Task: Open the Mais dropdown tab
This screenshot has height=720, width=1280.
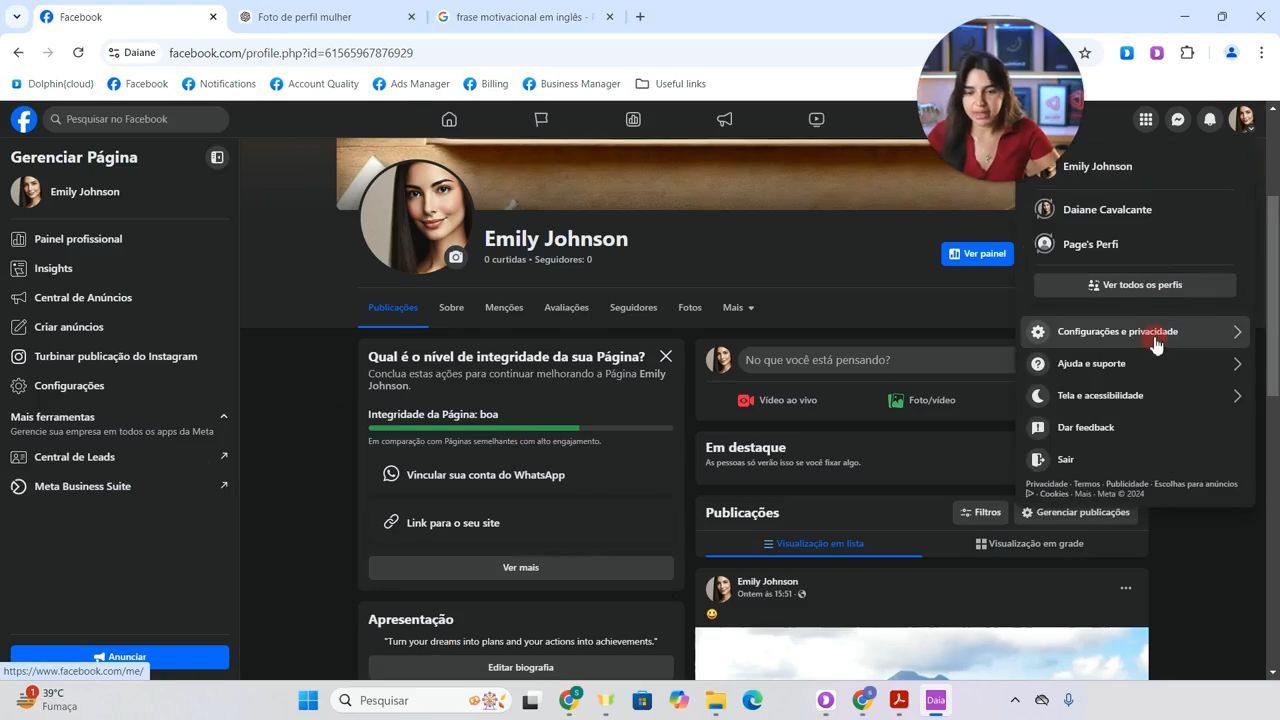Action: click(738, 308)
